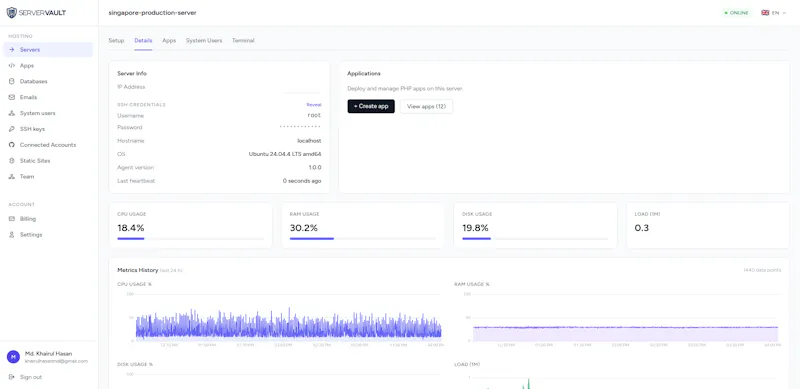Reveal the SSH credentials
Image resolution: width=800 pixels, height=389 pixels.
[x=314, y=105]
